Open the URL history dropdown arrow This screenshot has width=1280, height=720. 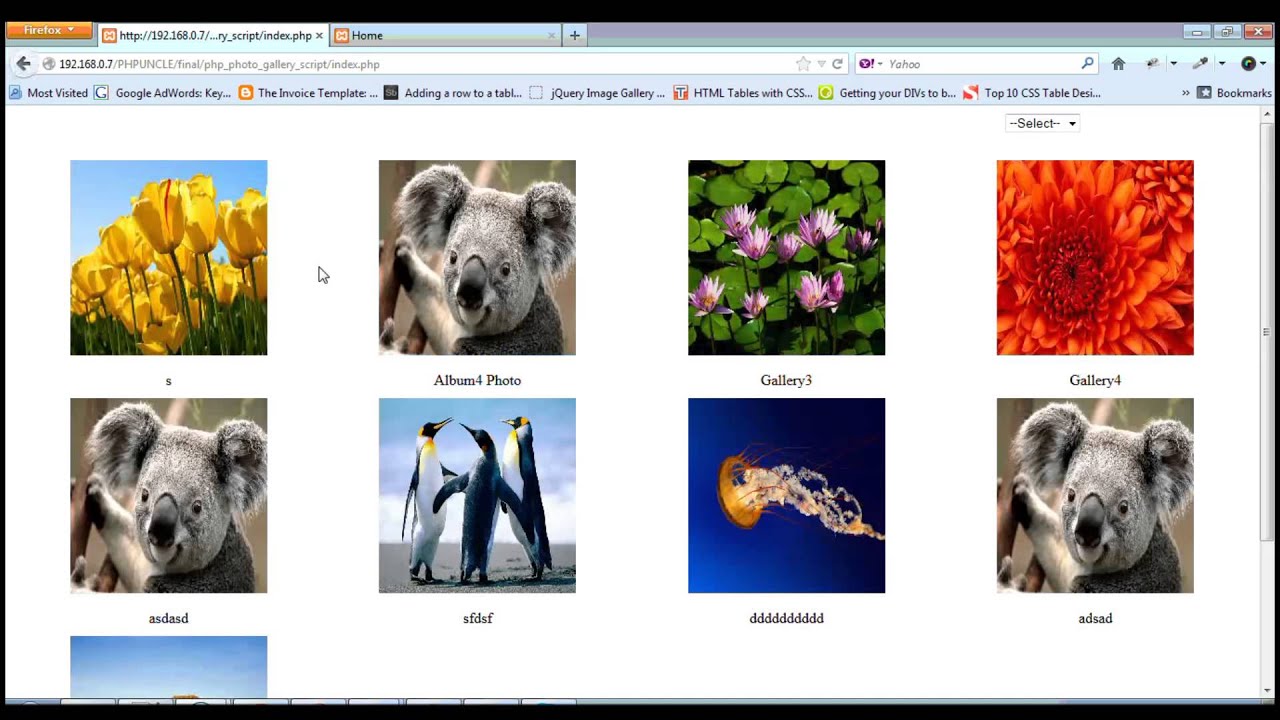821,64
